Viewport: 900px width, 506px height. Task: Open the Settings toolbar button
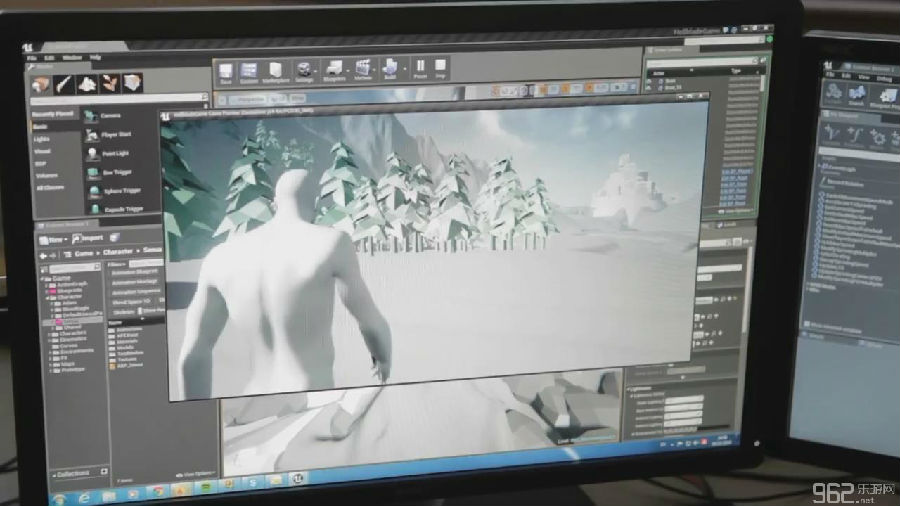coord(304,72)
